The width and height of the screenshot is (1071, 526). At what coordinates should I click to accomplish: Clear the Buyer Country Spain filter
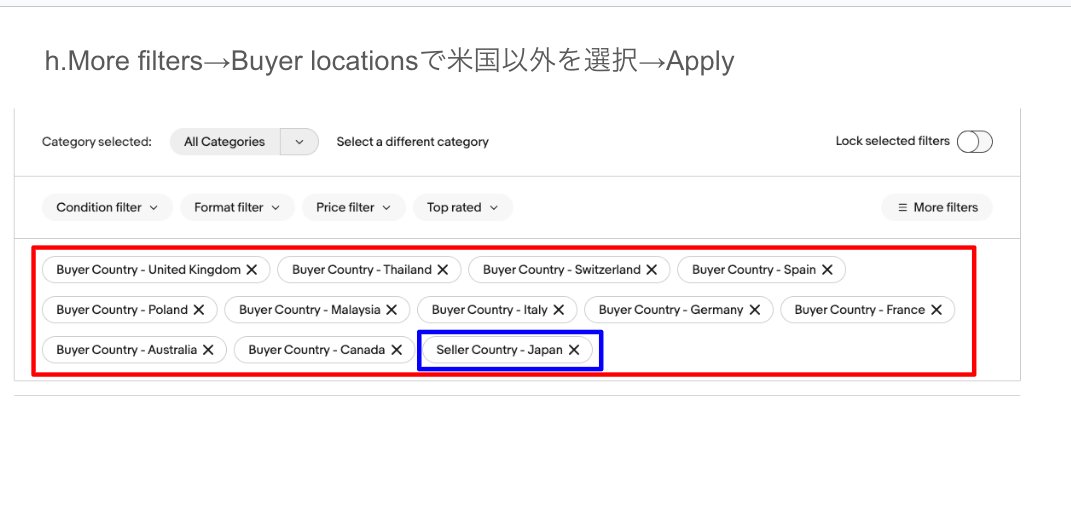pos(827,270)
